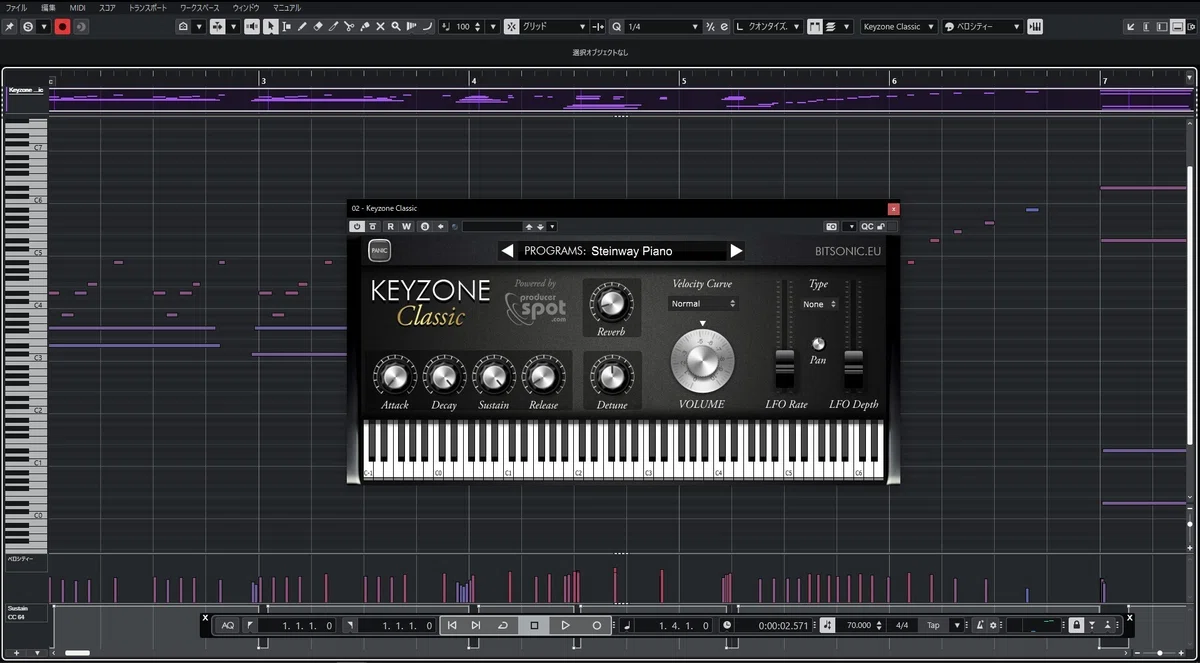Viewport: 1200px width, 663px height.
Task: Open insert velocity 100 dropdown arrow
Action: [x=493, y=26]
